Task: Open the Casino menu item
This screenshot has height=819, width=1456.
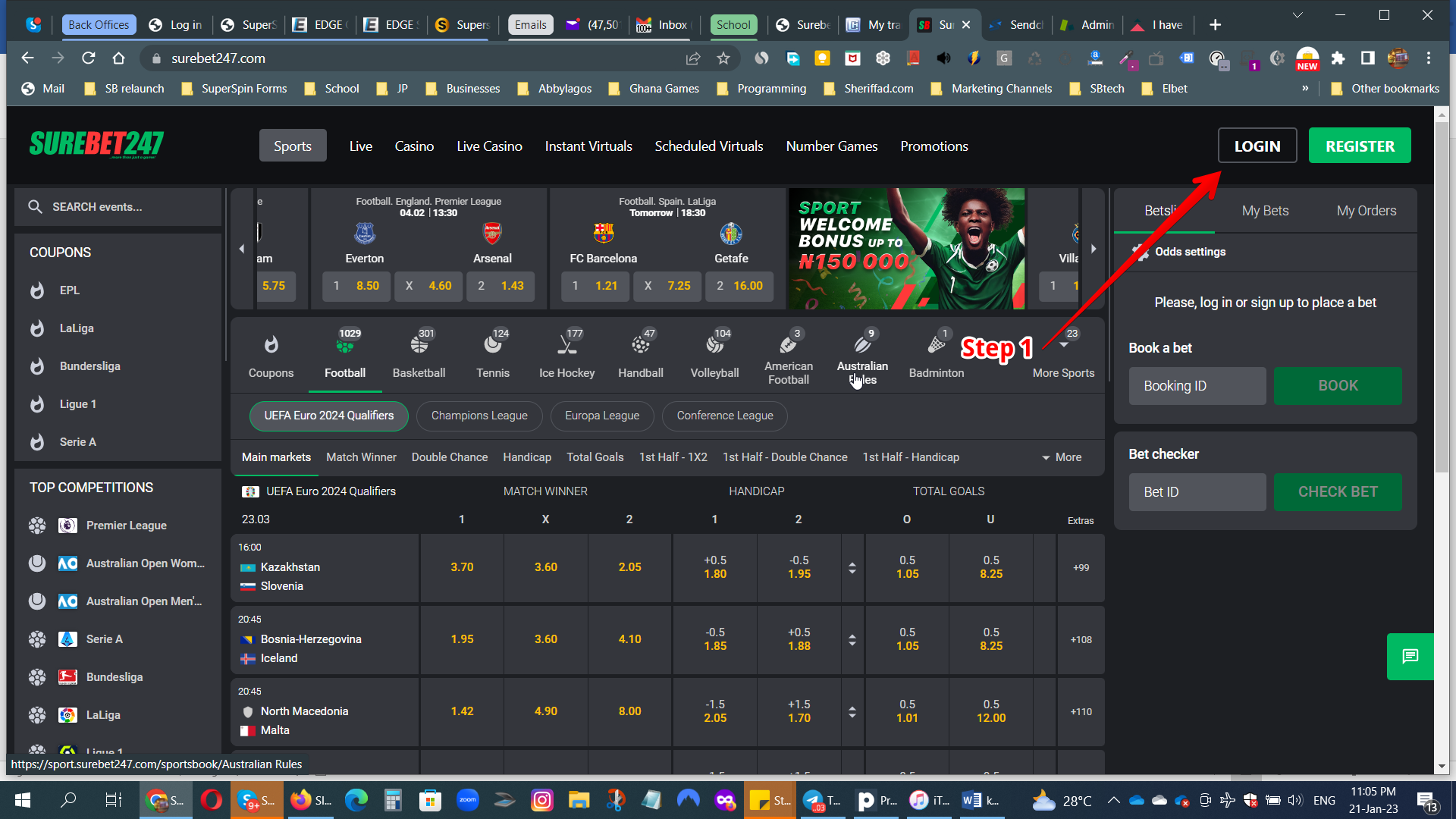Action: point(414,146)
